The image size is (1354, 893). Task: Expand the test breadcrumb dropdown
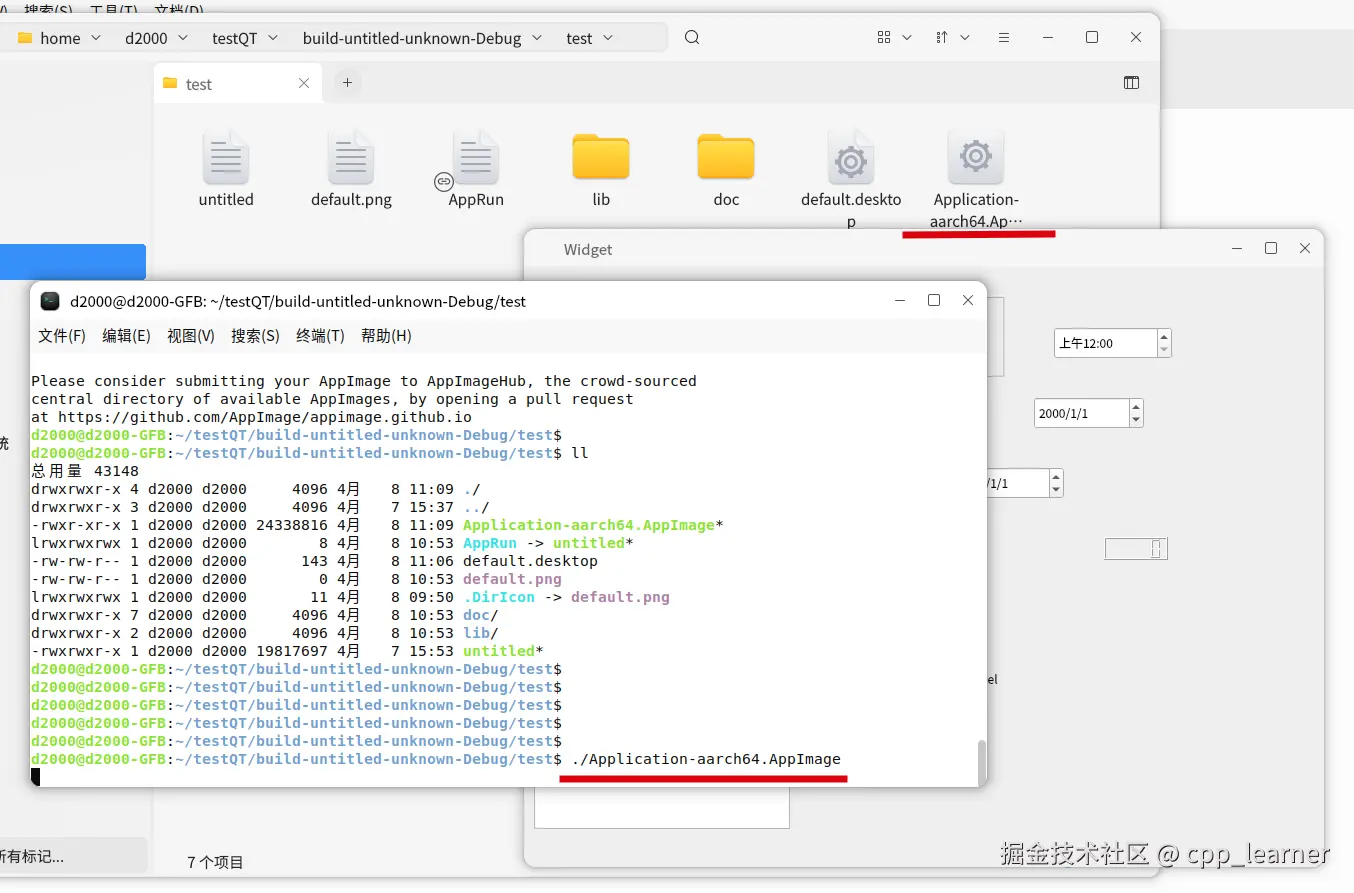click(x=608, y=38)
